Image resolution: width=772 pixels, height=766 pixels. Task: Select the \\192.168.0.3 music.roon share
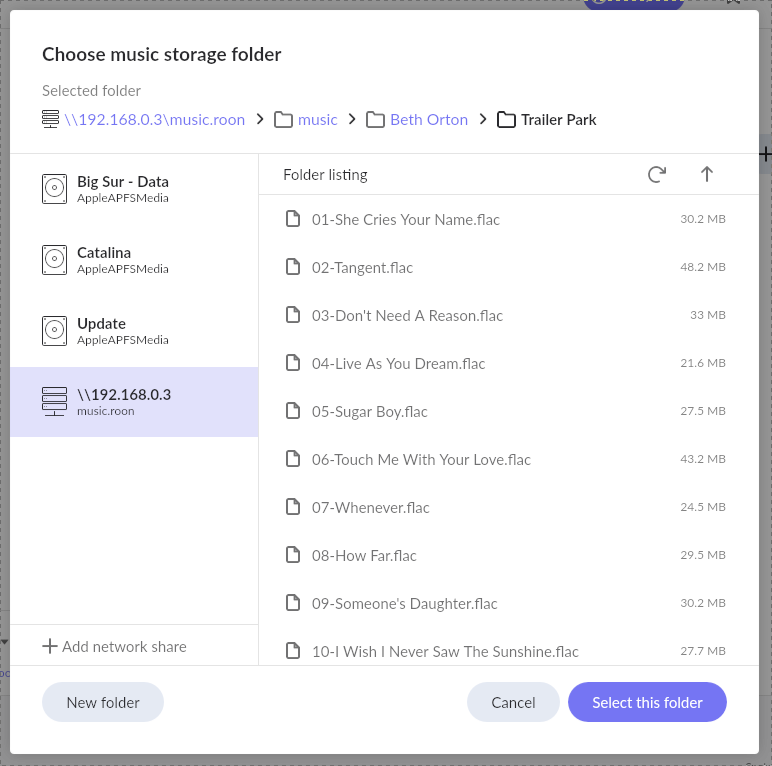(134, 402)
